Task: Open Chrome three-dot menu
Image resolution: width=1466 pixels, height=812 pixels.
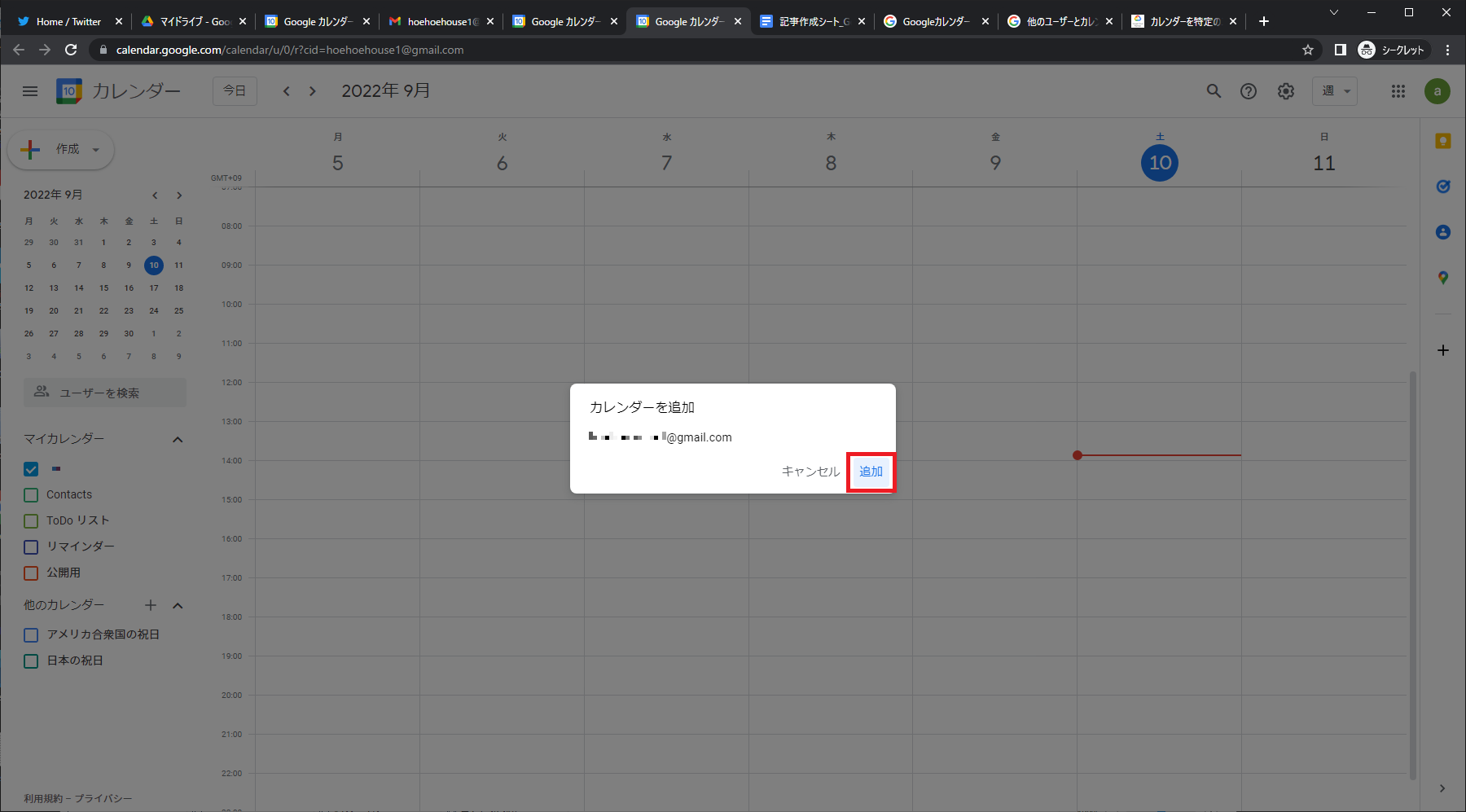Action: click(x=1447, y=50)
